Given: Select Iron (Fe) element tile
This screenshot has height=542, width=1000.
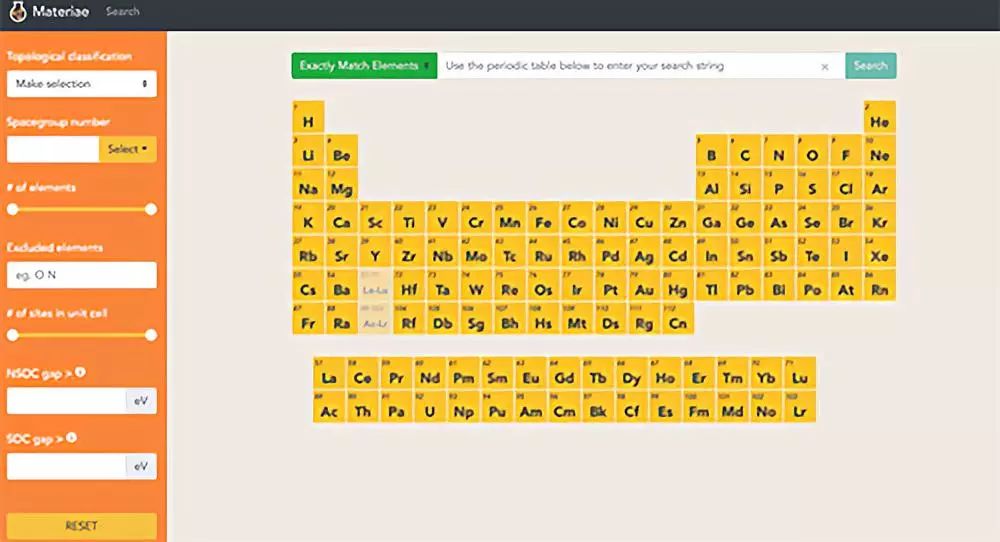Looking at the screenshot, I should [x=543, y=218].
